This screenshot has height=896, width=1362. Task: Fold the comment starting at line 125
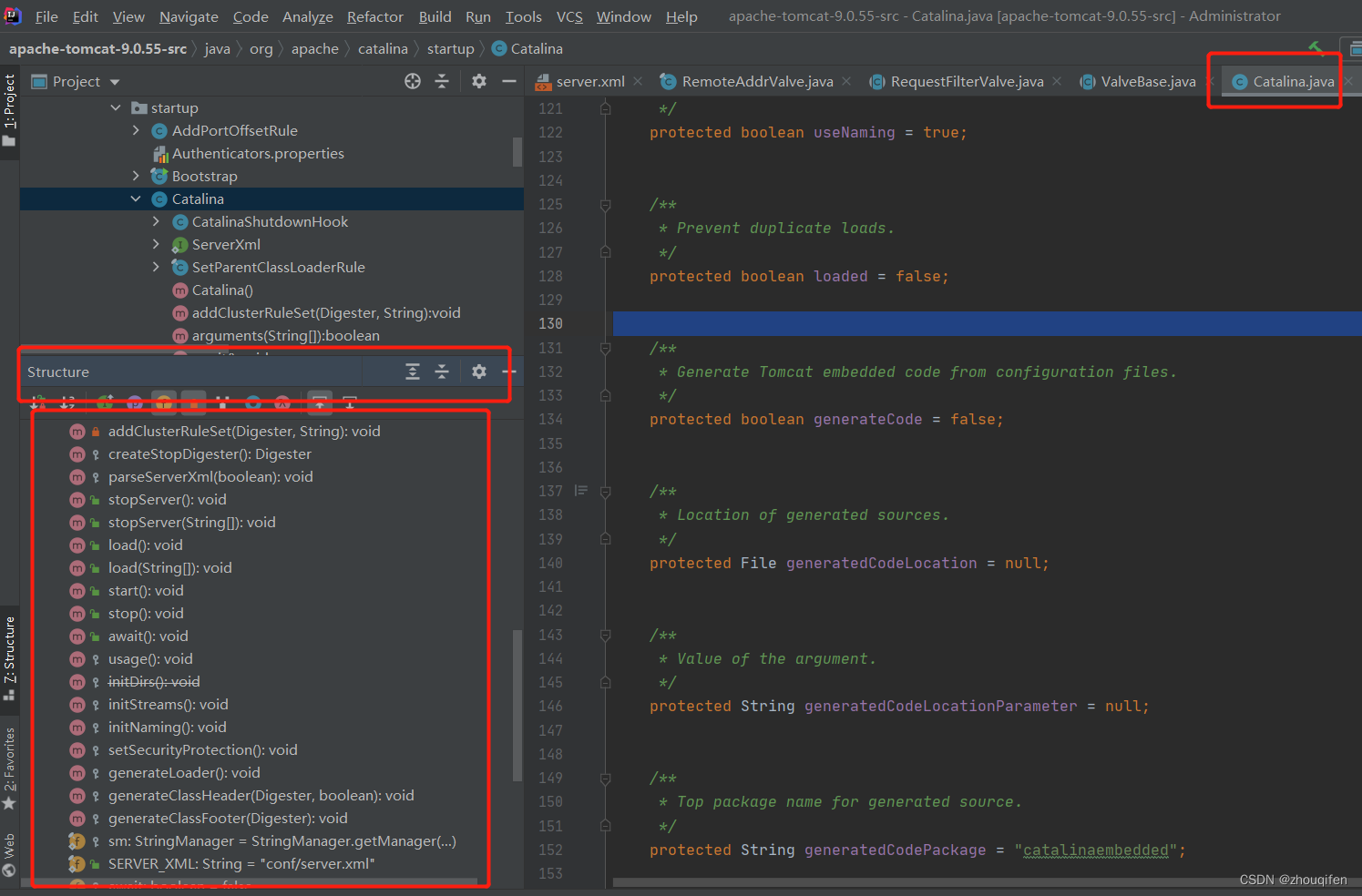[x=605, y=205]
